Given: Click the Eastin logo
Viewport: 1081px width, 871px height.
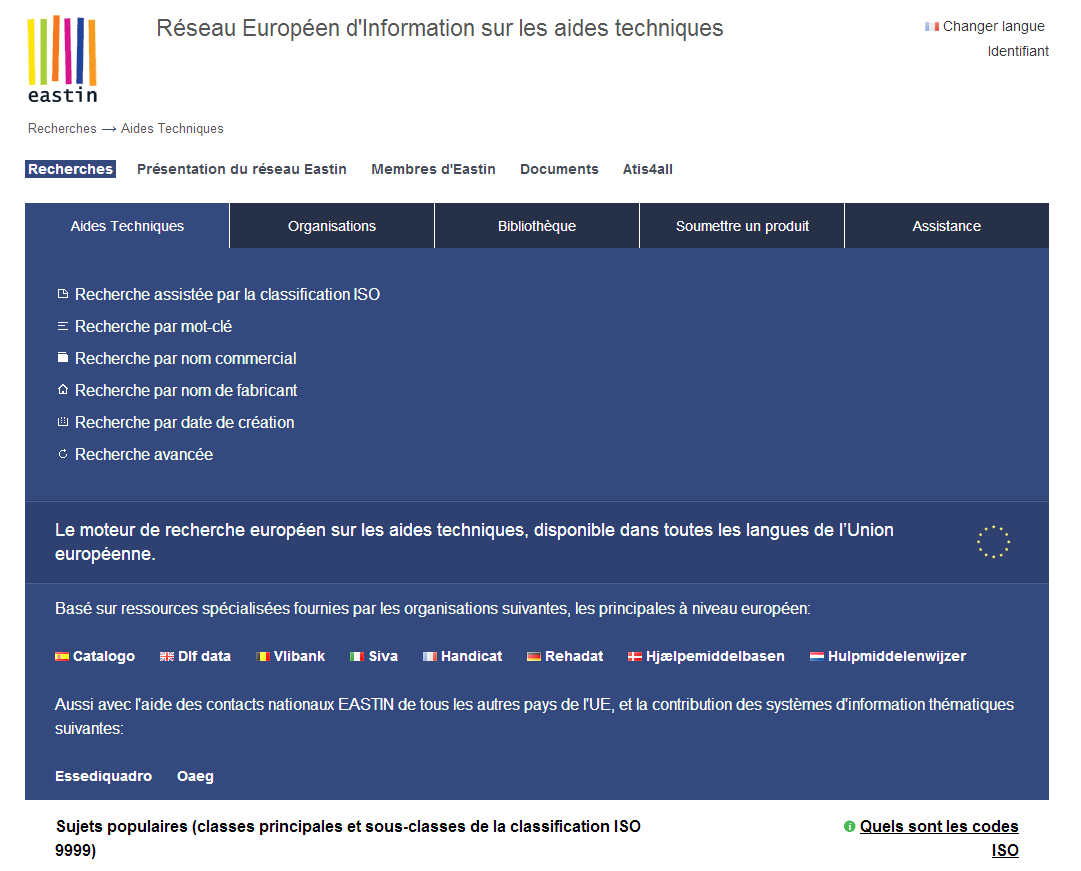Looking at the screenshot, I should point(62,59).
